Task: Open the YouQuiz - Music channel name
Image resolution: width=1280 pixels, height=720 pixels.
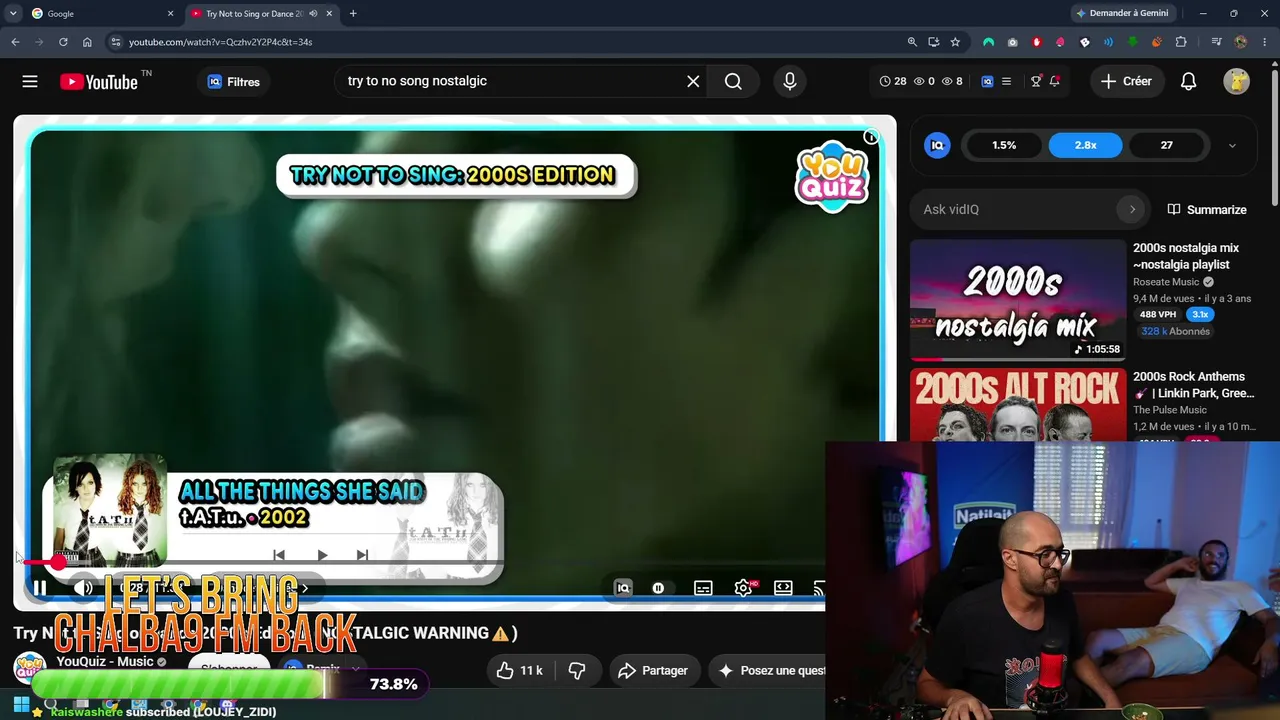Action: pos(105,661)
